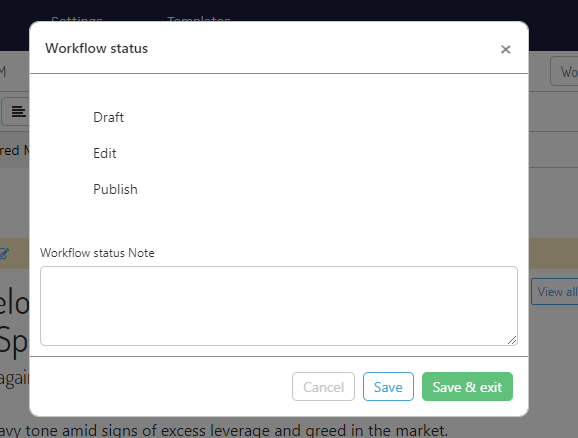Click the Workflow status Note label
The width and height of the screenshot is (578, 438).
point(97,253)
